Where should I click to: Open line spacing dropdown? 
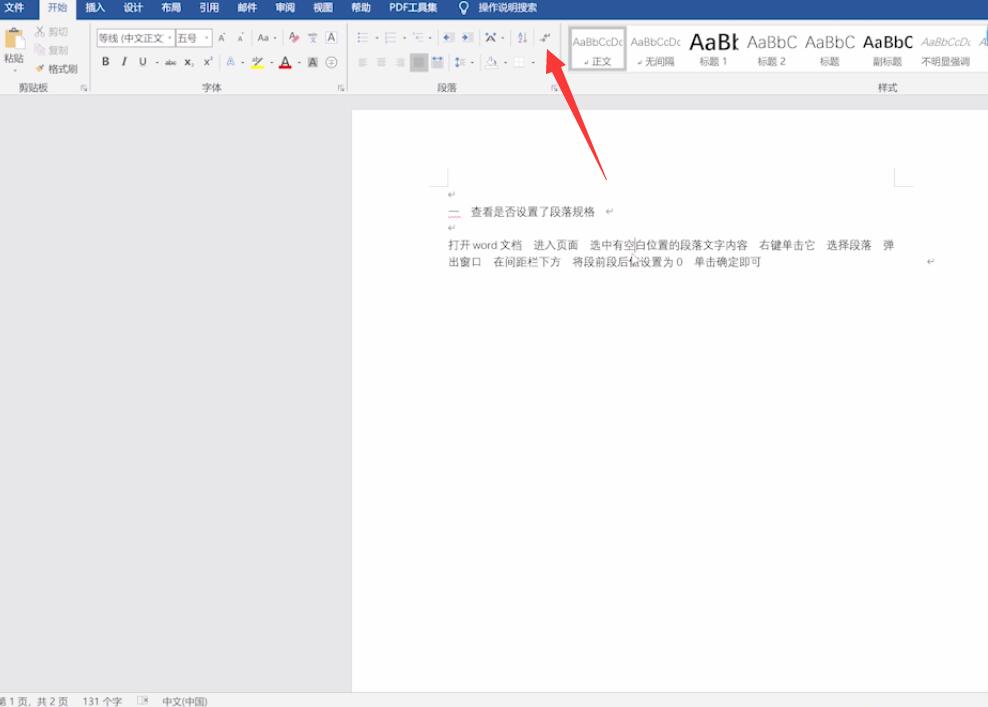tap(463, 62)
